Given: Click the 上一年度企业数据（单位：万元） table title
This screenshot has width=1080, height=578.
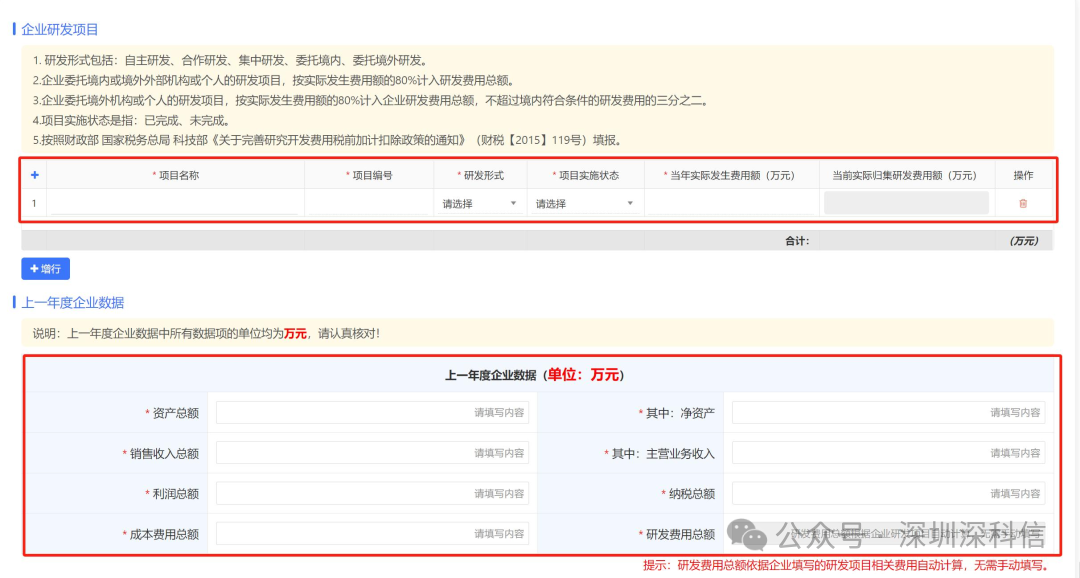Looking at the screenshot, I should point(534,375).
